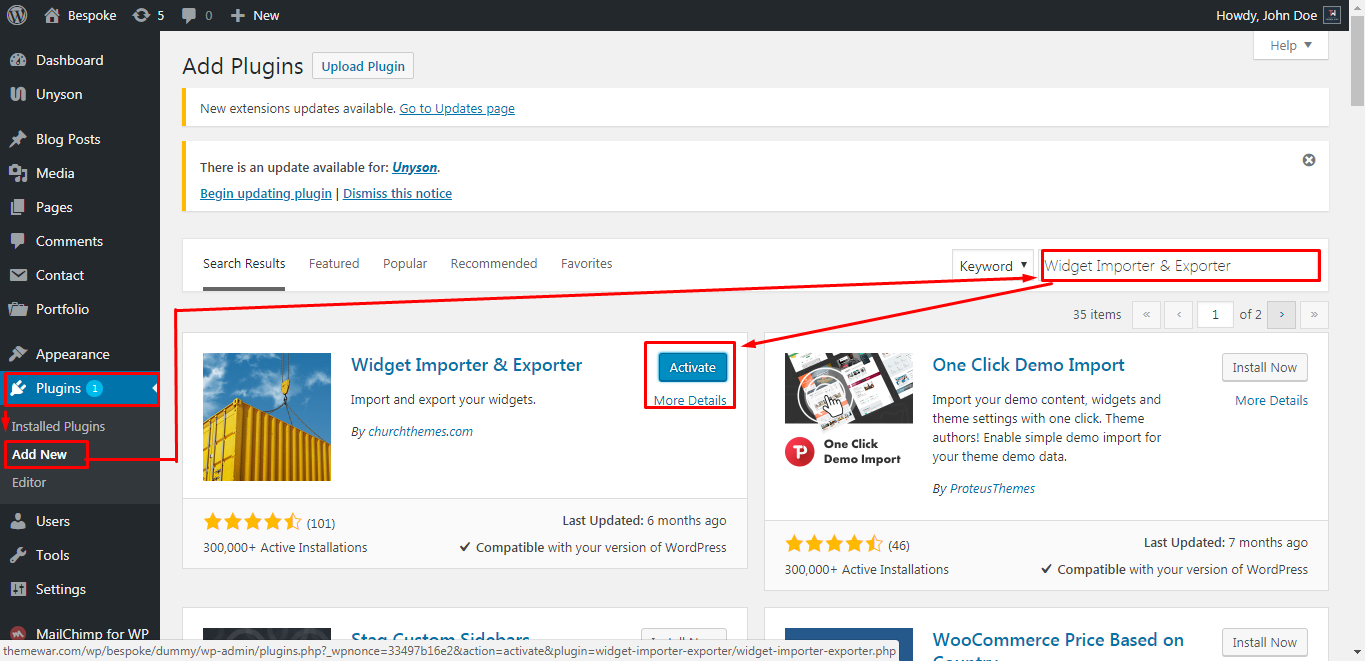Click the WordPress logo icon
Screen dimensions: 1365x661
[x=17, y=15]
